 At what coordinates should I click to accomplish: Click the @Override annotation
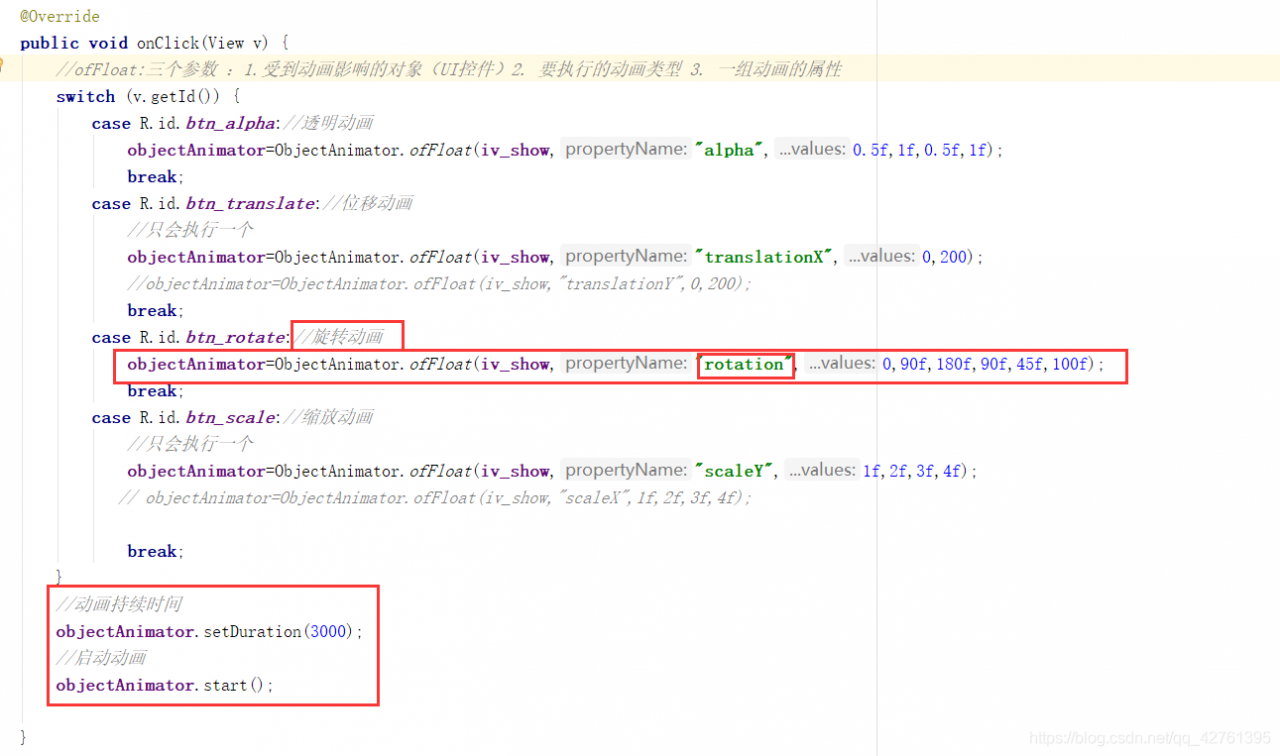click(60, 16)
